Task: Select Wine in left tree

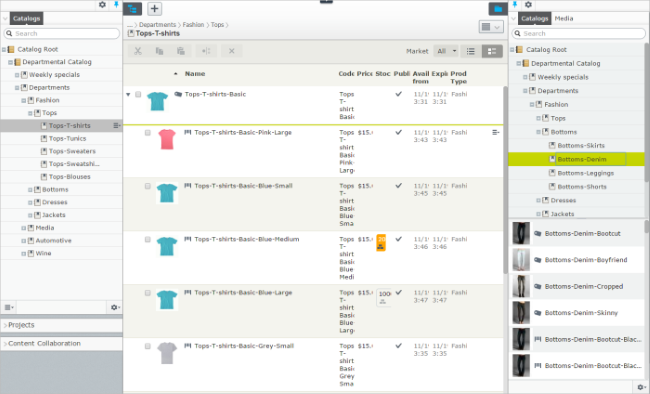Action: click(44, 253)
